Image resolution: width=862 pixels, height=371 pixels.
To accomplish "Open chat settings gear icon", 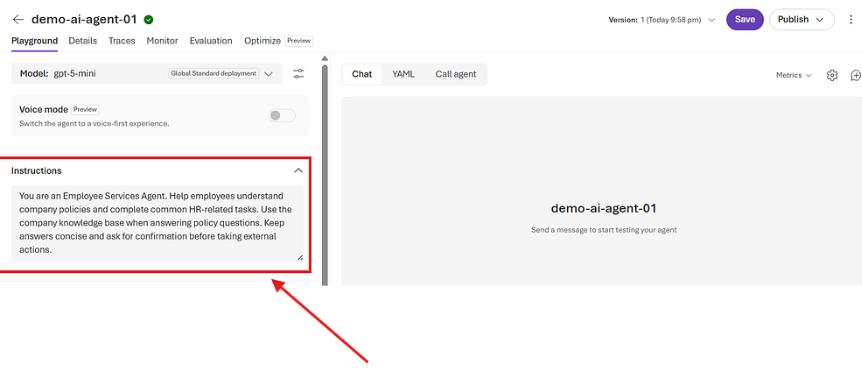I will pos(832,75).
